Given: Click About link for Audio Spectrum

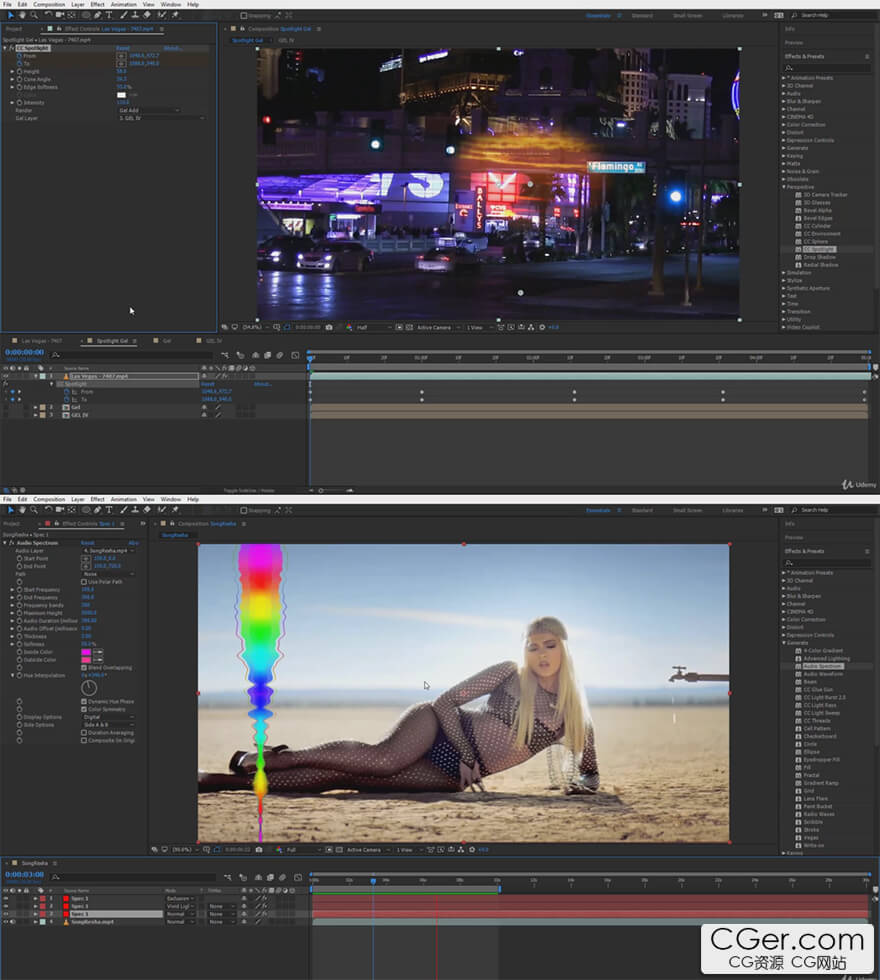Looking at the screenshot, I should [133, 542].
